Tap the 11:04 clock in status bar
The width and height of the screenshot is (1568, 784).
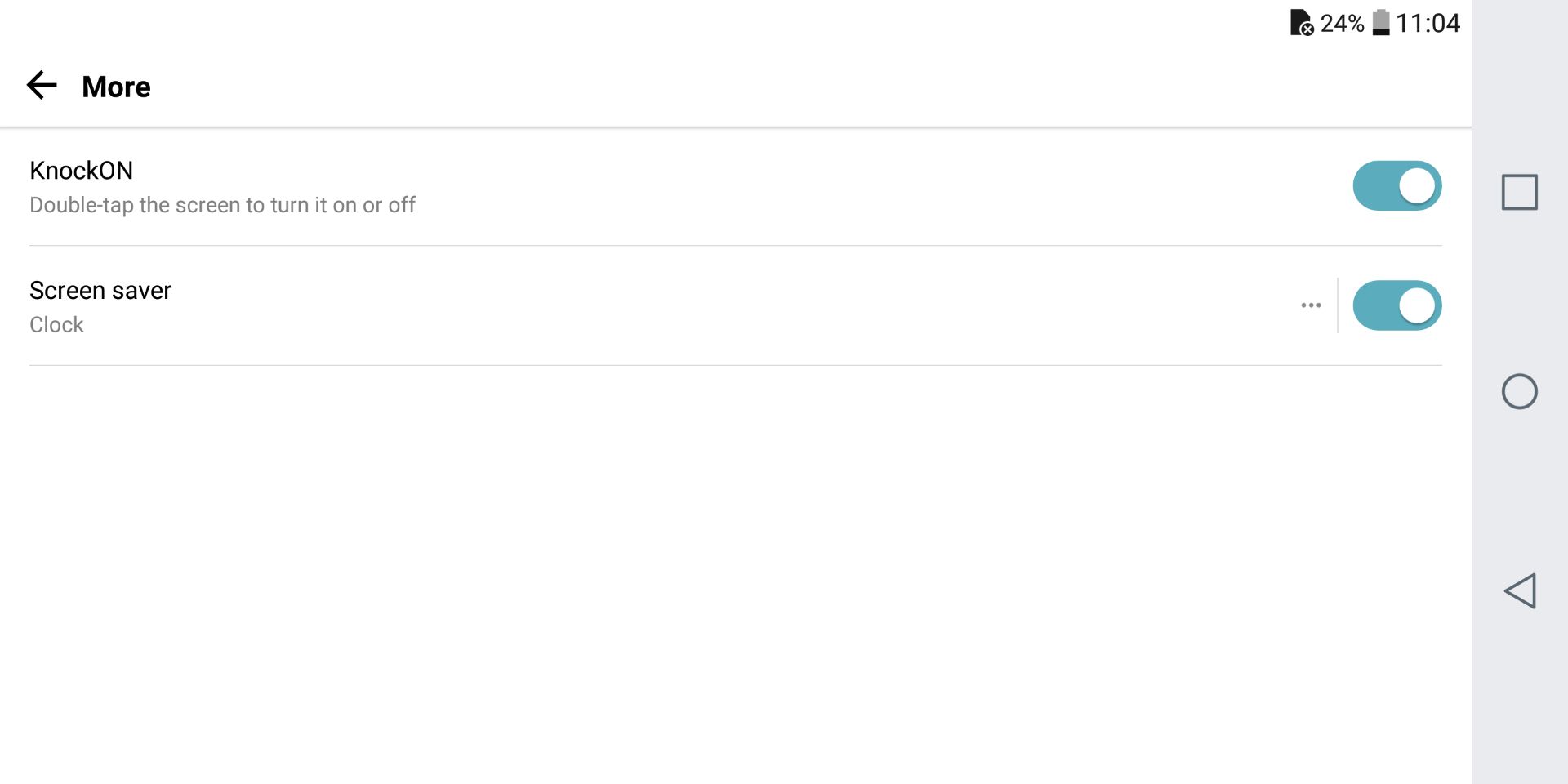tap(1428, 23)
